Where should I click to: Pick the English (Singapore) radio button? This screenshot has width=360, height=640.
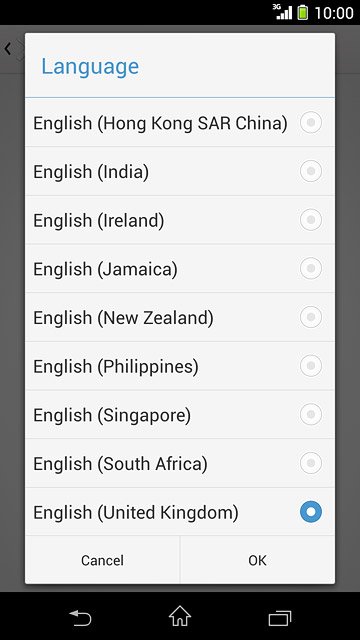tap(311, 414)
